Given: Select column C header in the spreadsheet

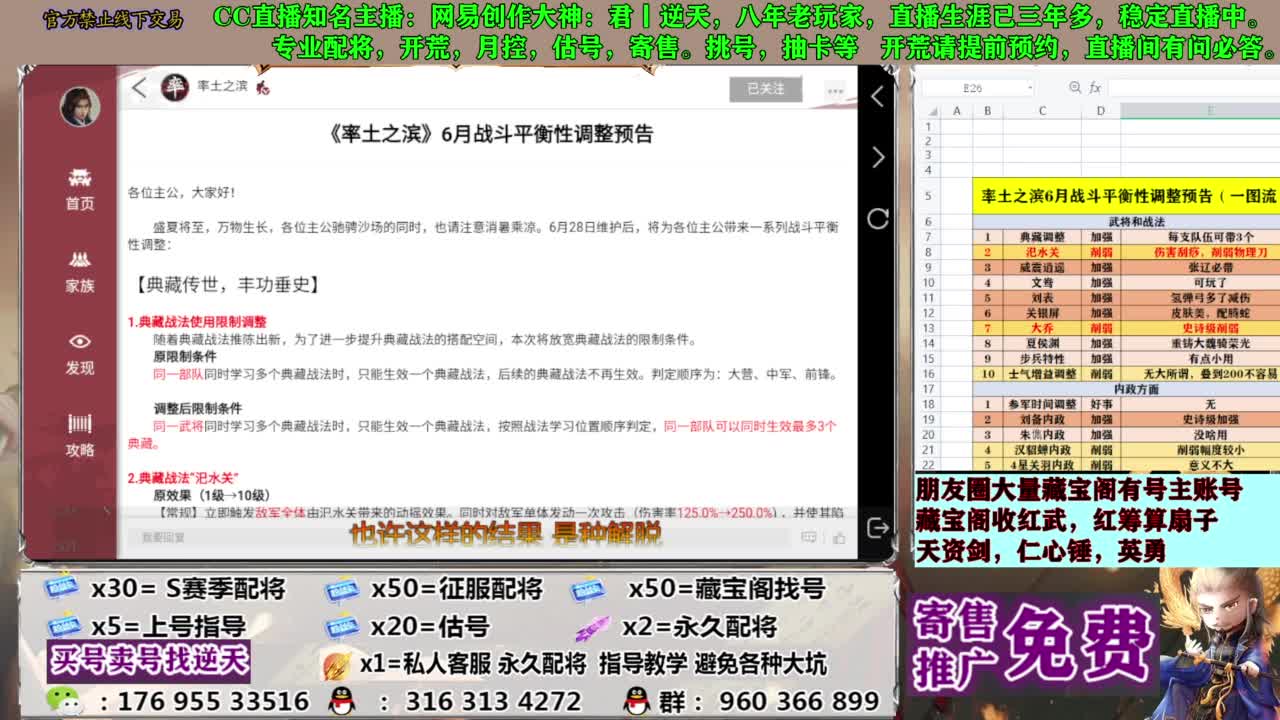Looking at the screenshot, I should click(1042, 111).
